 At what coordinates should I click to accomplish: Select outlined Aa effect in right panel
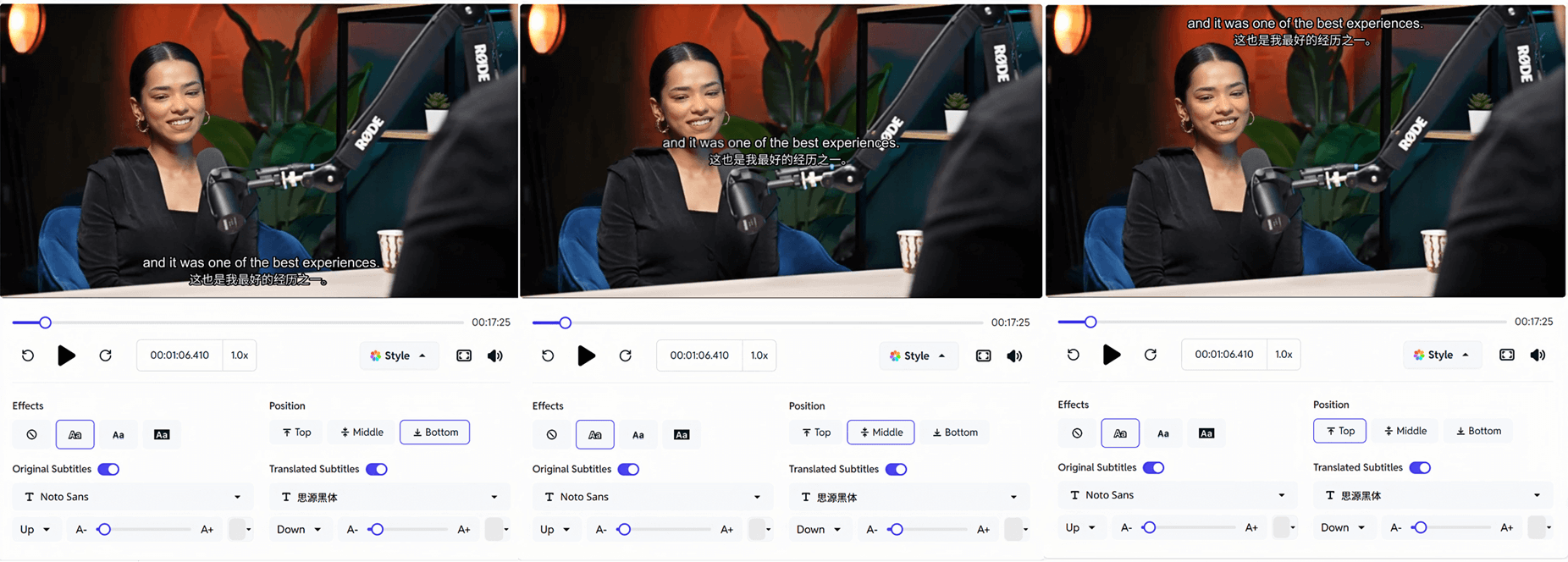click(1120, 433)
